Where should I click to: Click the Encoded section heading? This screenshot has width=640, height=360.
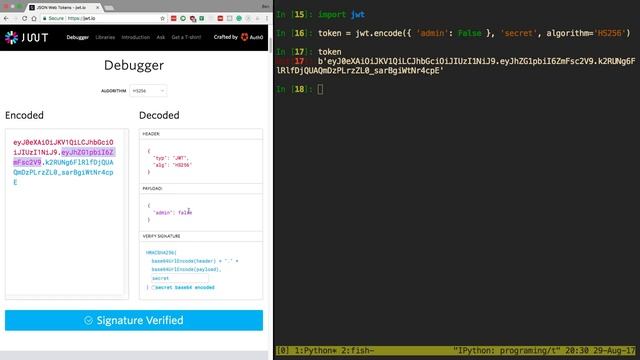pyautogui.click(x=24, y=116)
